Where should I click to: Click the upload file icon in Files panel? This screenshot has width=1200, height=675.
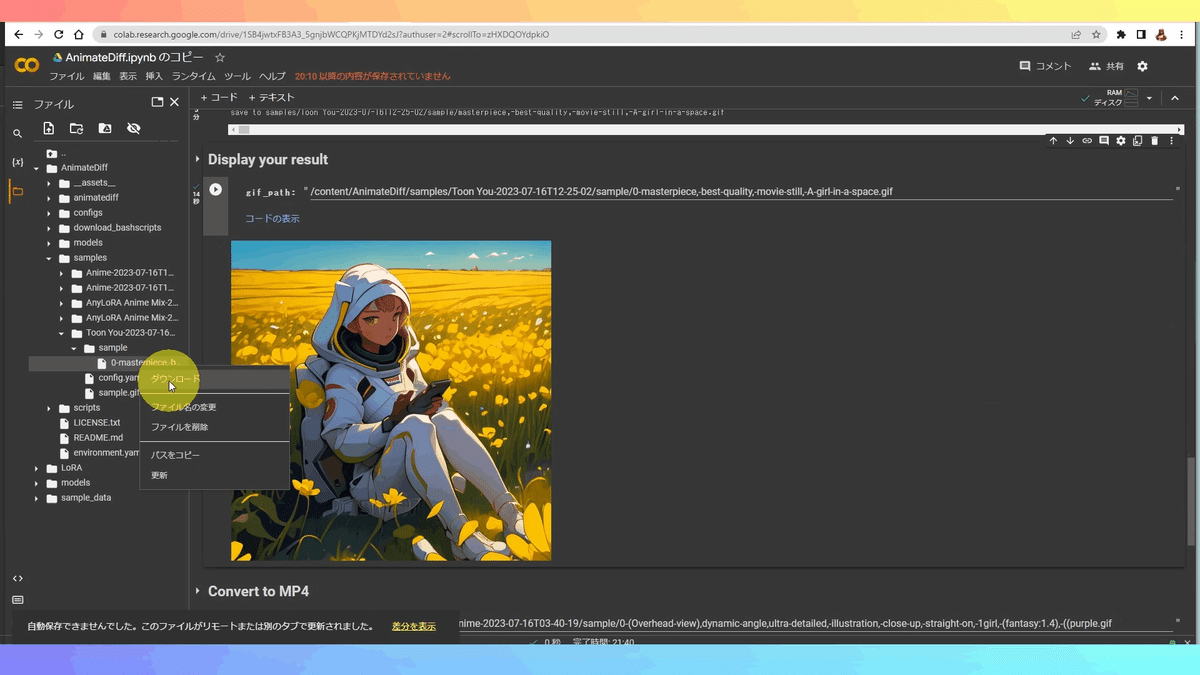(x=48, y=128)
